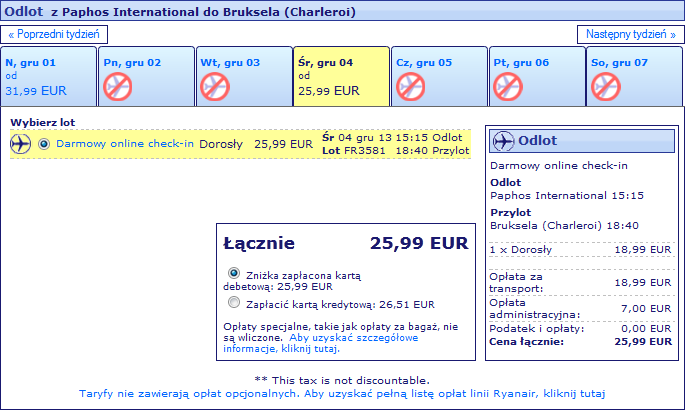
Task: Click the no-flight icon for So, gru 07
Action: pyautogui.click(x=606, y=87)
